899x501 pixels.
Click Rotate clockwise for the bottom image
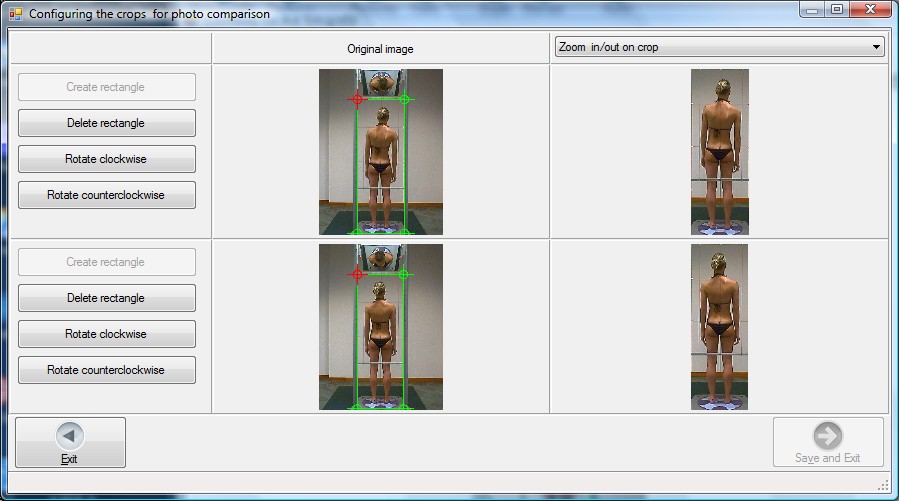tap(107, 334)
